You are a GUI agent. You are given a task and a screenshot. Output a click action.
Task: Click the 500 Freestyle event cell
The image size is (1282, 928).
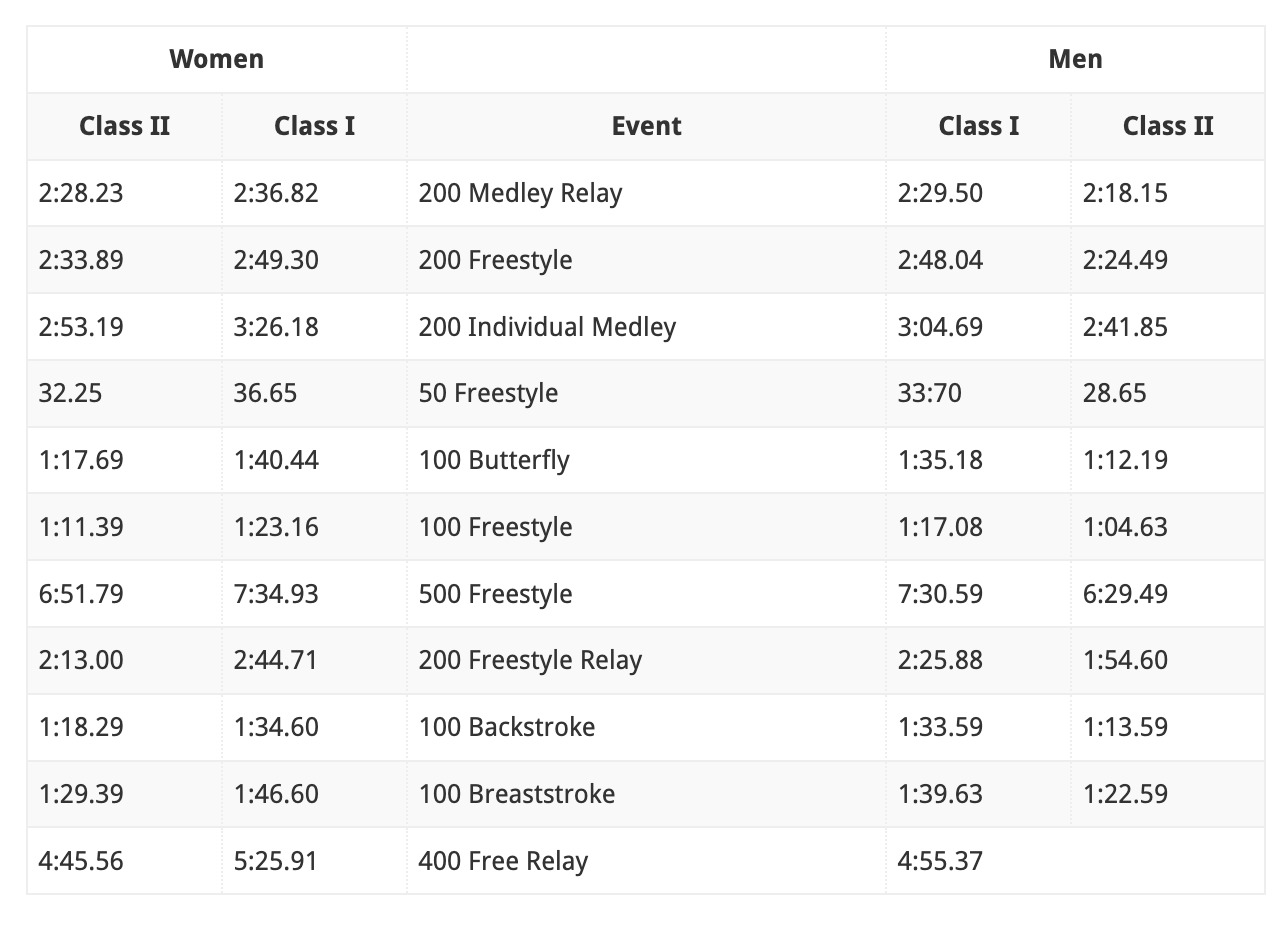coord(646,594)
